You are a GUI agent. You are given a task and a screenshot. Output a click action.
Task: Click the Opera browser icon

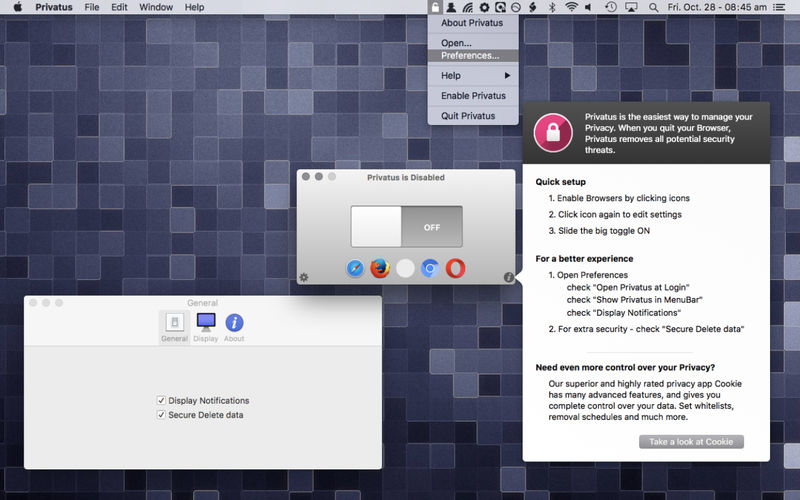pos(455,268)
